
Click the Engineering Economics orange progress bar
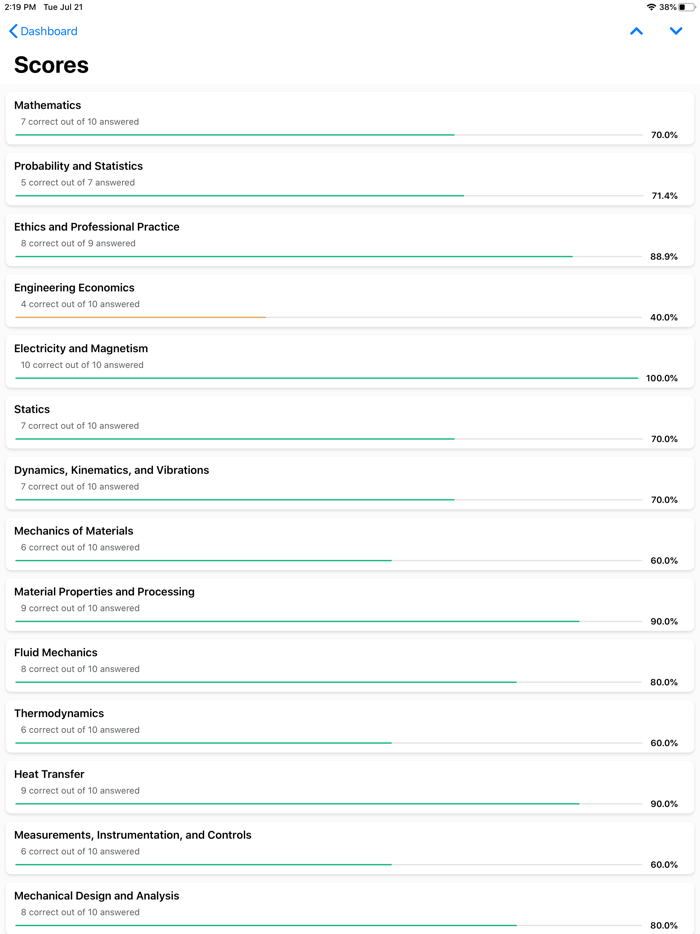tap(141, 318)
